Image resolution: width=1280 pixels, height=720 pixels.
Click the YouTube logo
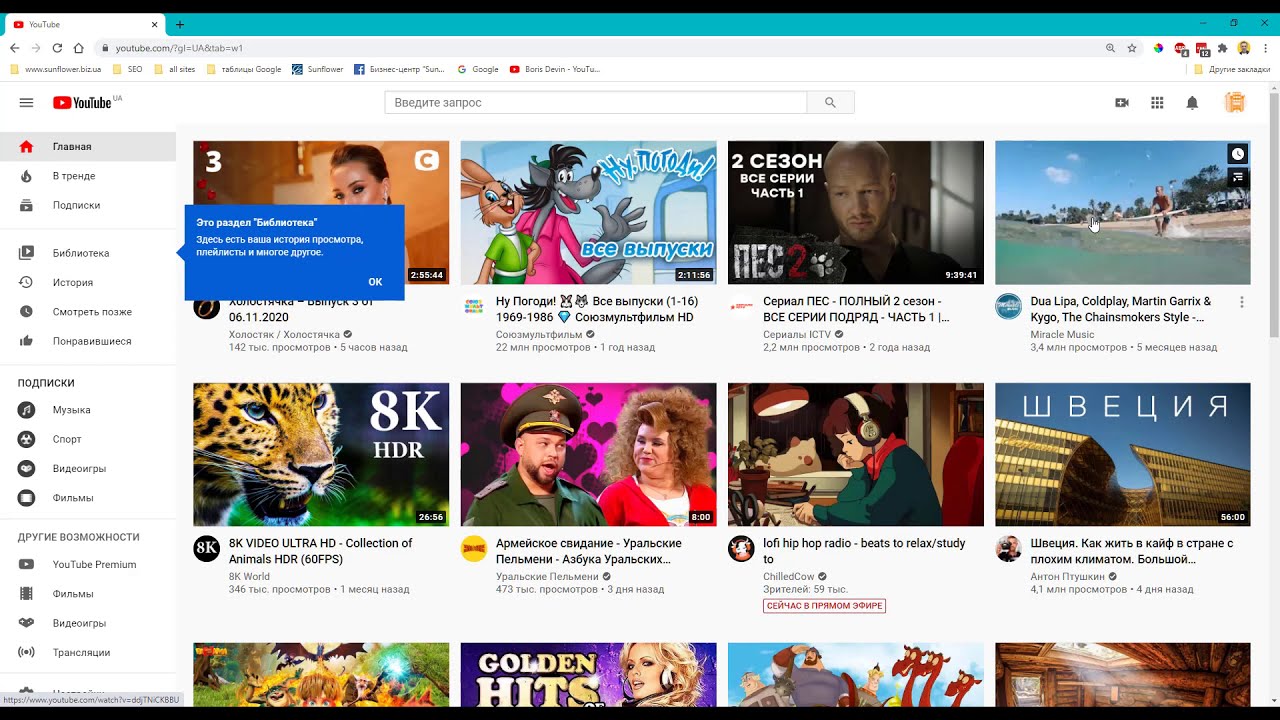83,103
